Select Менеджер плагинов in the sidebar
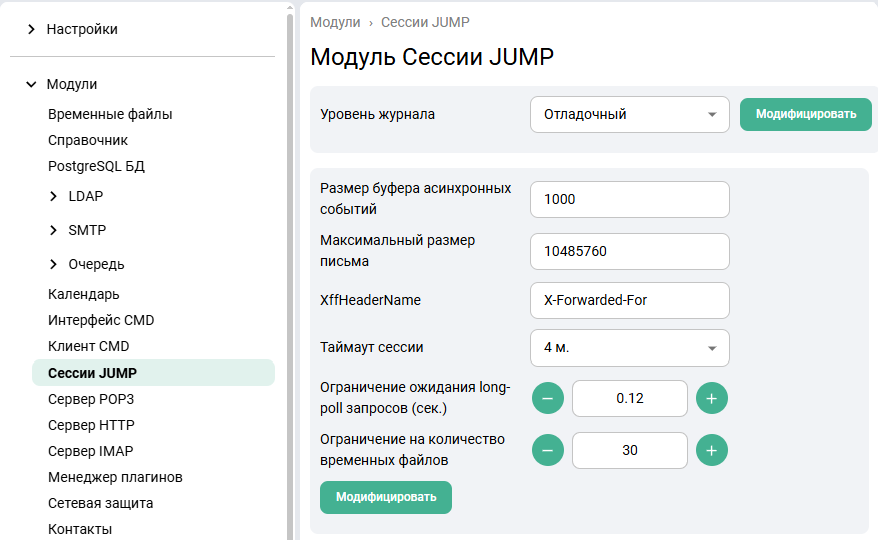 click(115, 477)
